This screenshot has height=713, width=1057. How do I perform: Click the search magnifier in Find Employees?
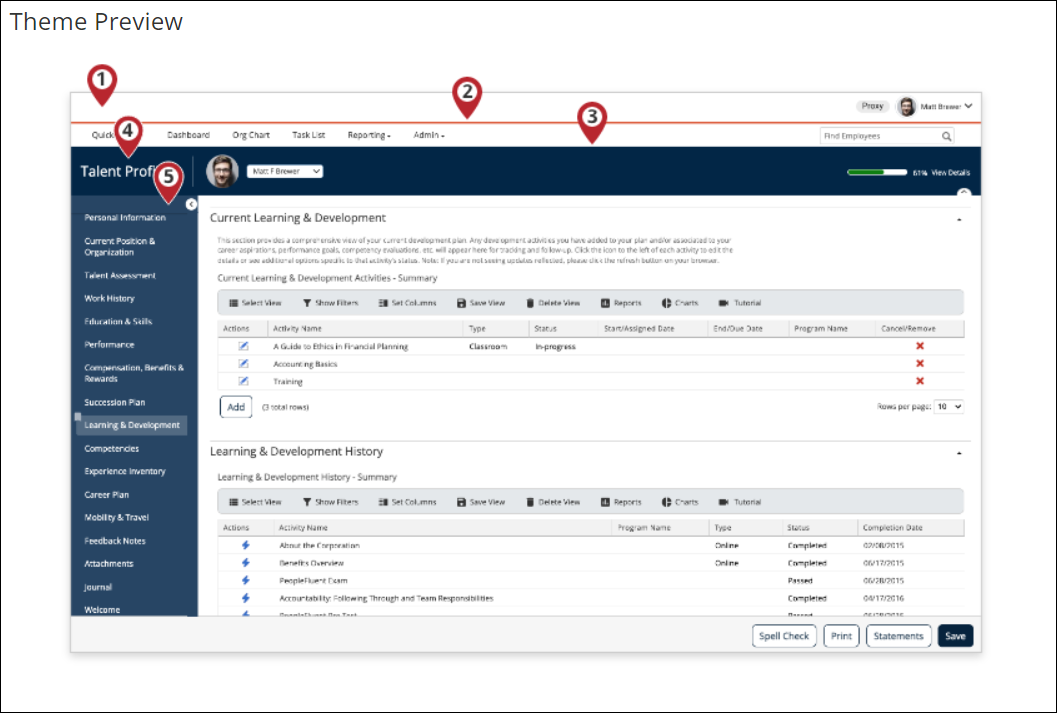point(946,136)
